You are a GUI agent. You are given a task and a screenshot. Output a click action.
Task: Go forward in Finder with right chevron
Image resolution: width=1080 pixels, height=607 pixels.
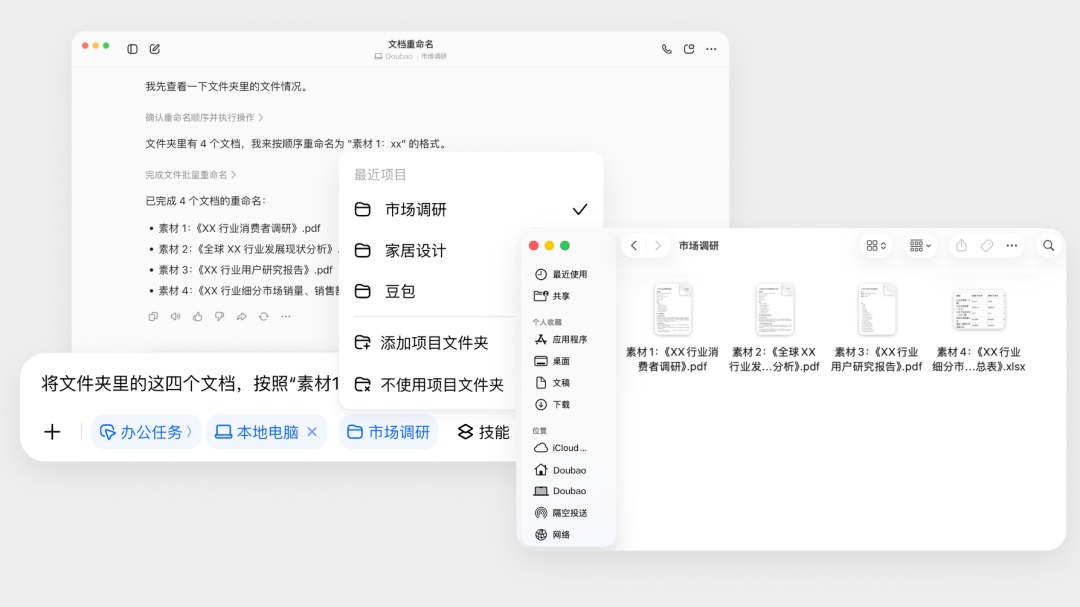tap(658, 245)
